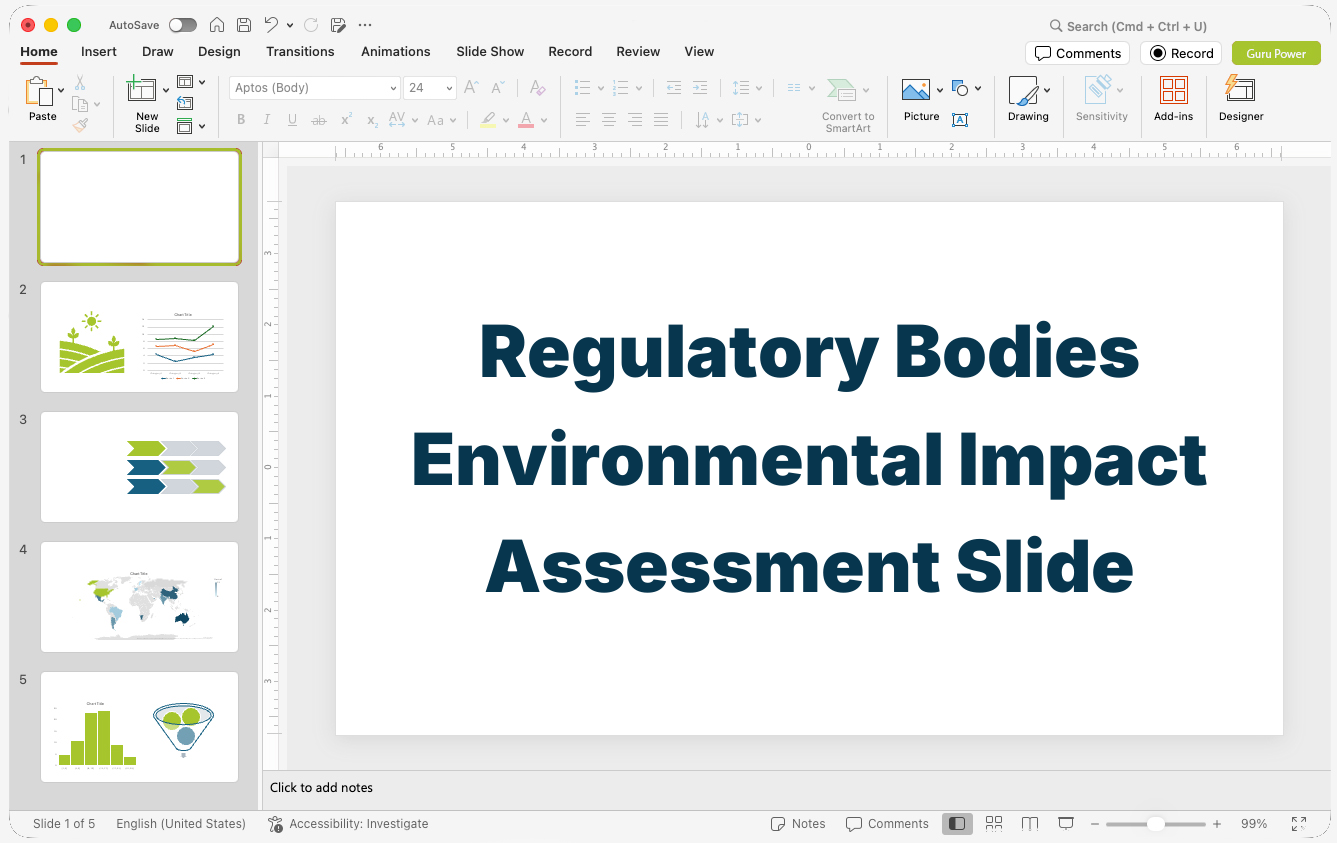Expand the Bullets dropdown arrow

point(600,88)
